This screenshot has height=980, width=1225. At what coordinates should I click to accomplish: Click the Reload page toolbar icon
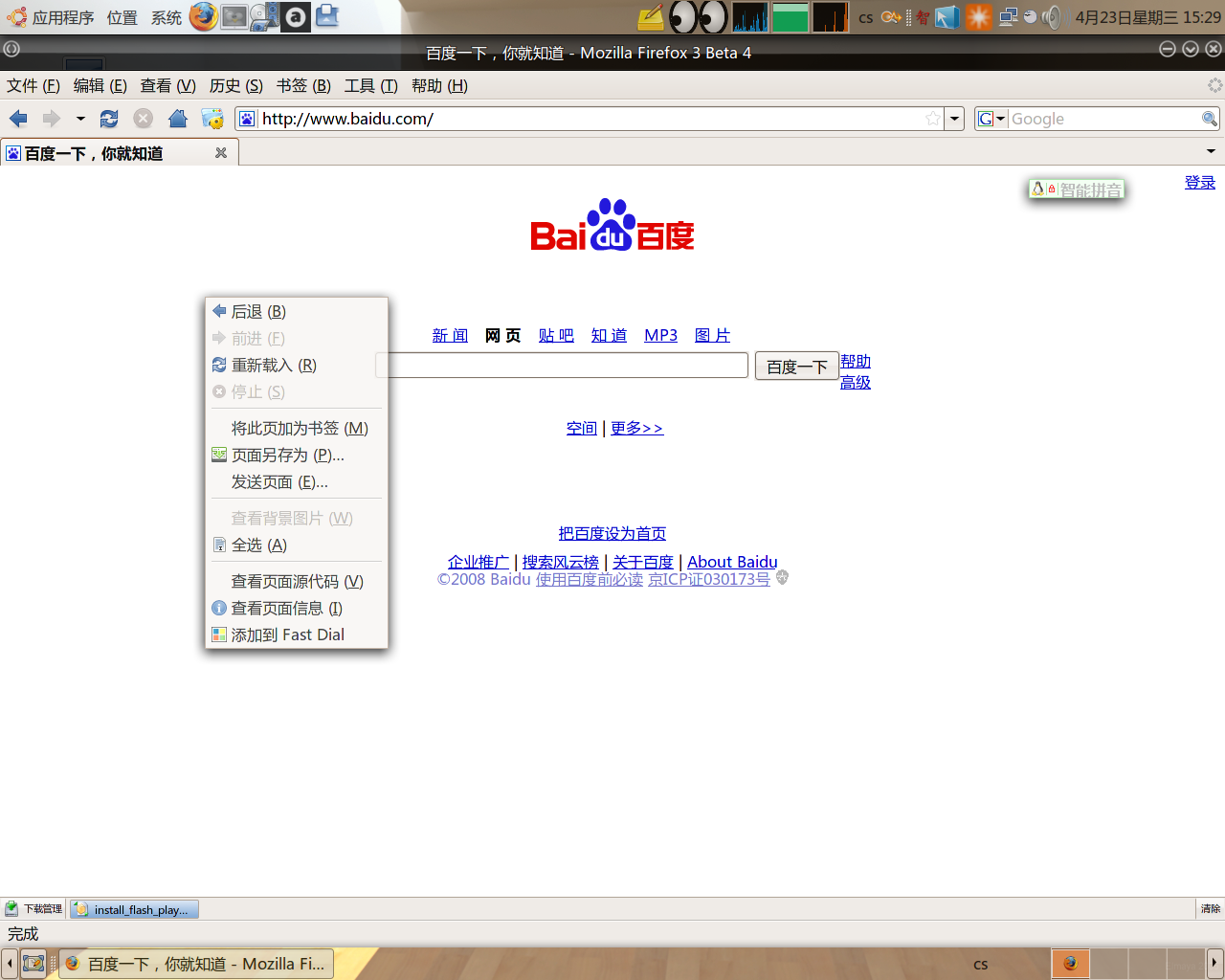[109, 119]
